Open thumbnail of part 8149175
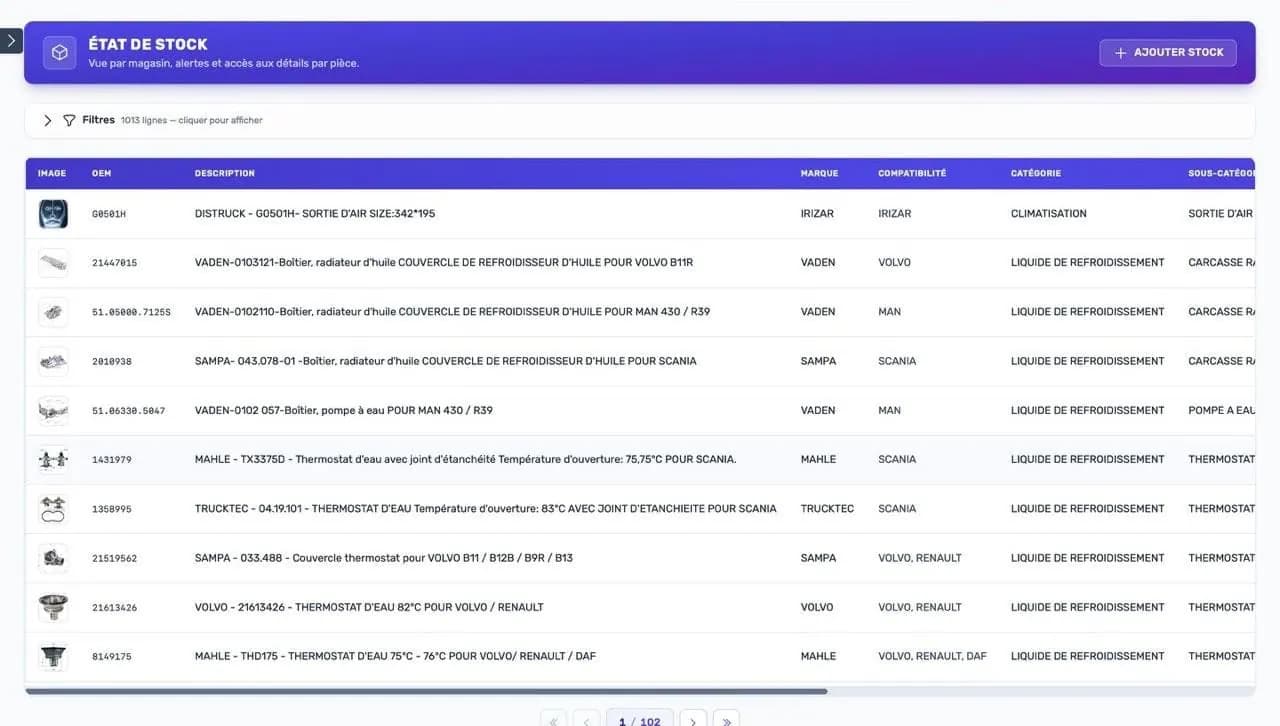This screenshot has height=726, width=1280. 53,657
